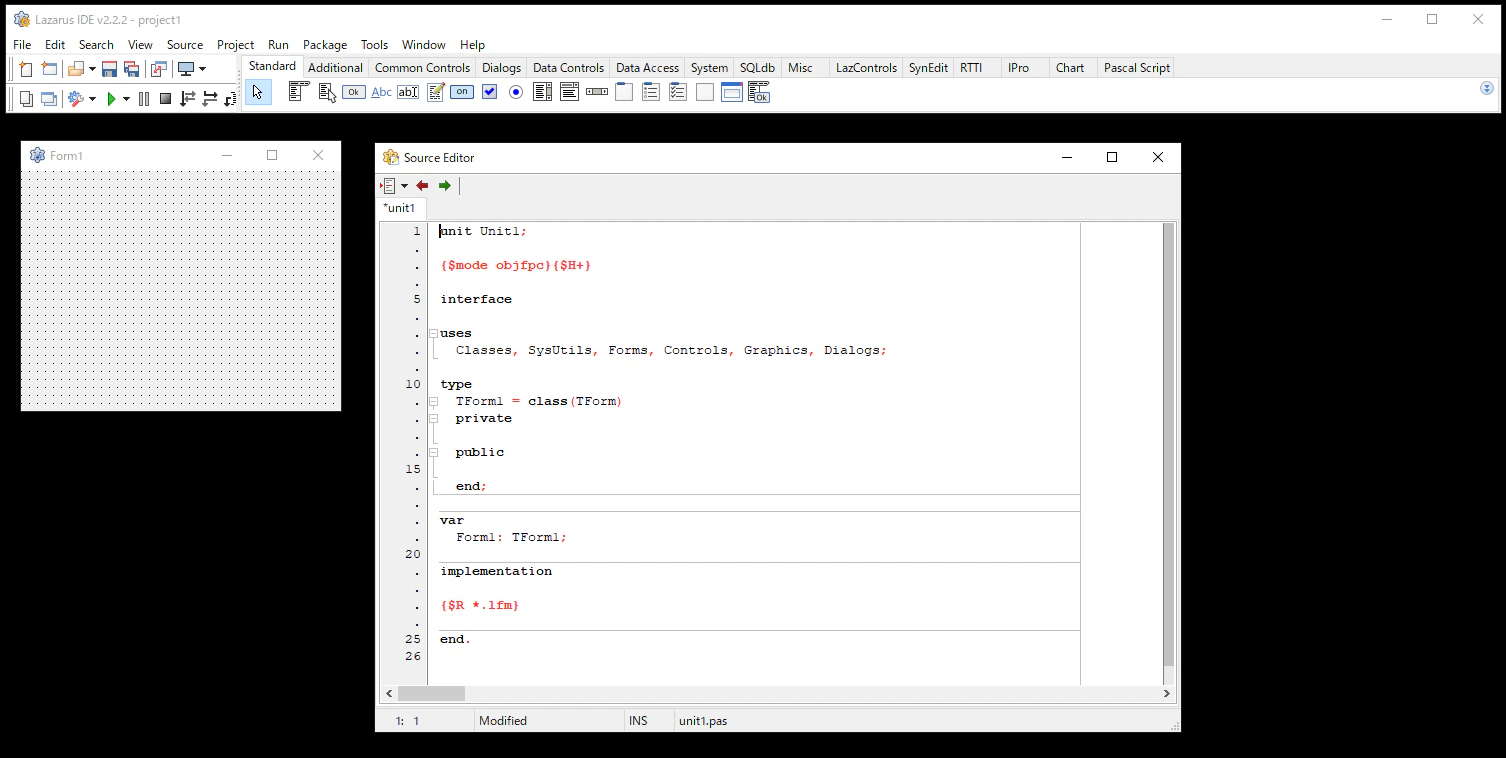Open the Project menu
This screenshot has height=758, width=1506.
pos(235,45)
